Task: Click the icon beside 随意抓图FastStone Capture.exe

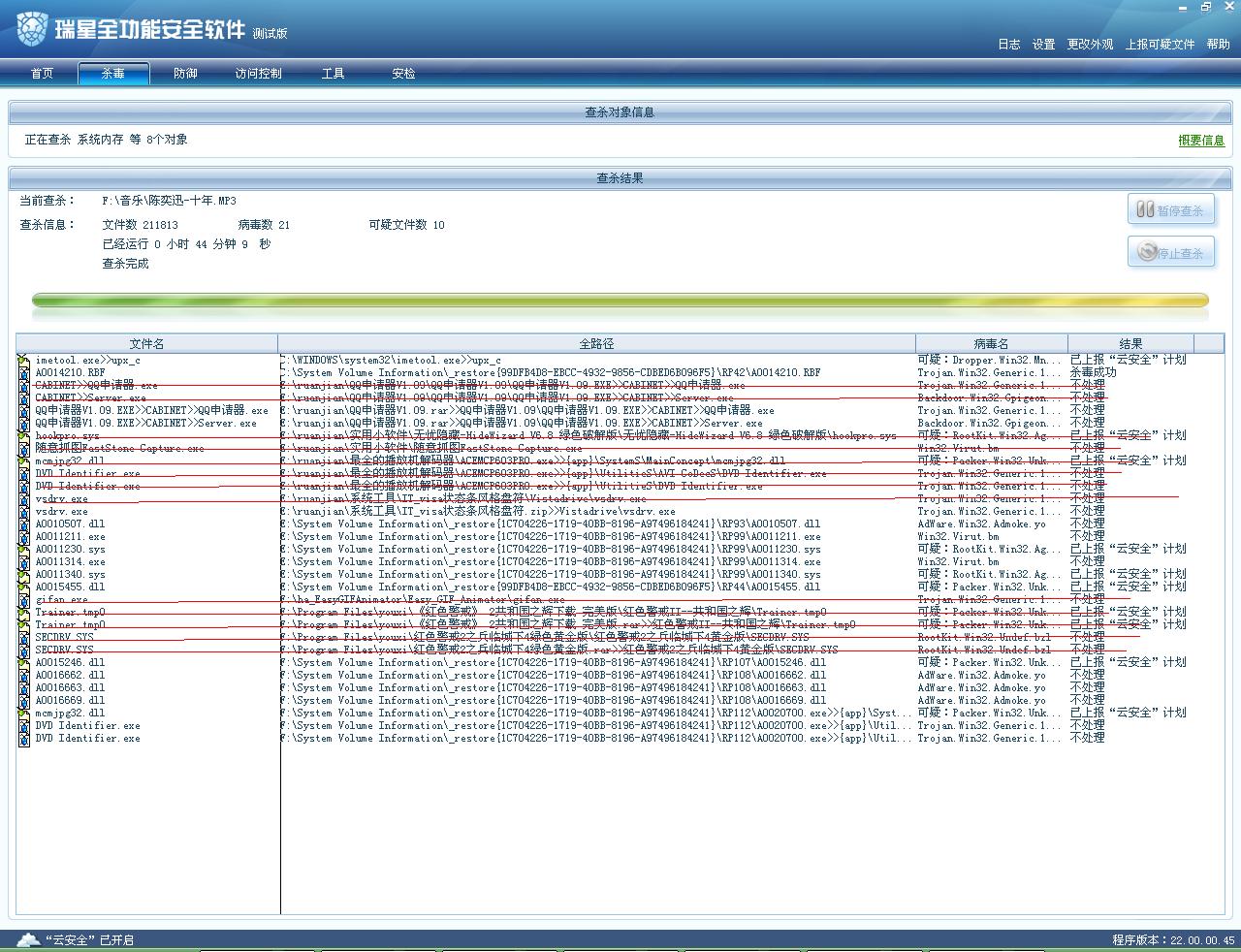Action: (23, 449)
